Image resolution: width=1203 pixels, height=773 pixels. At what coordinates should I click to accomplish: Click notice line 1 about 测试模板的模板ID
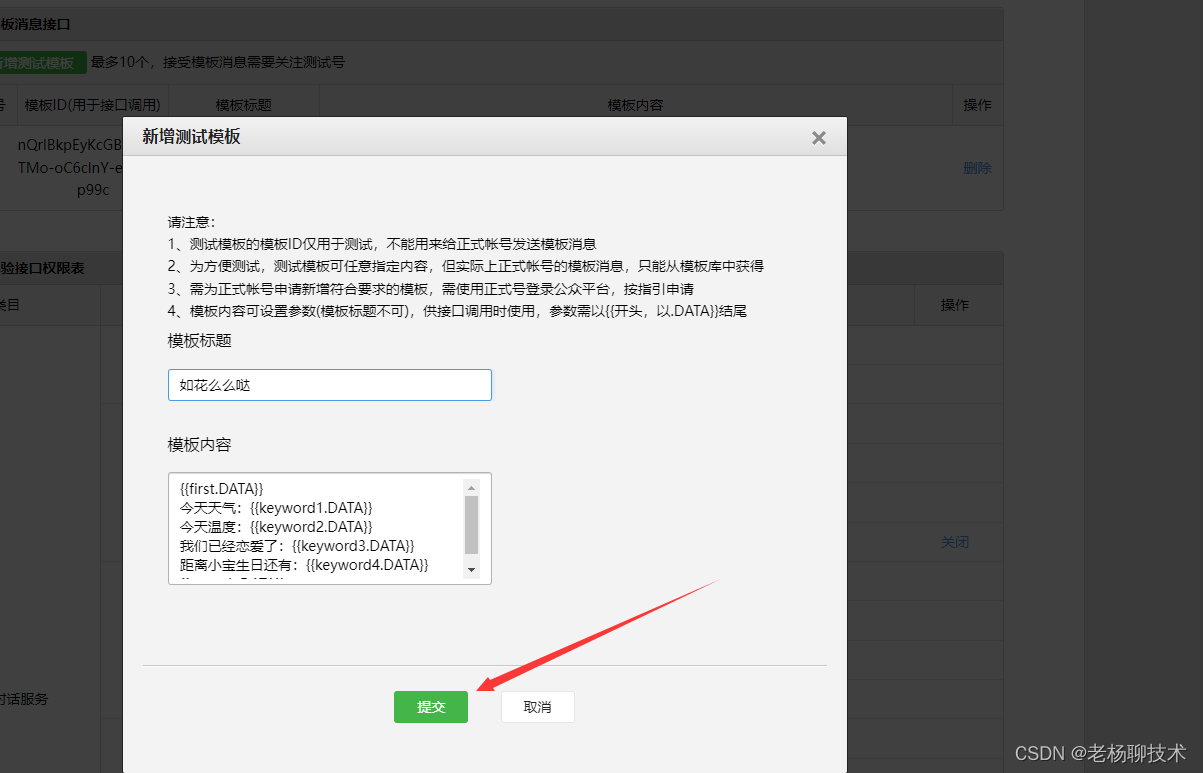point(383,244)
